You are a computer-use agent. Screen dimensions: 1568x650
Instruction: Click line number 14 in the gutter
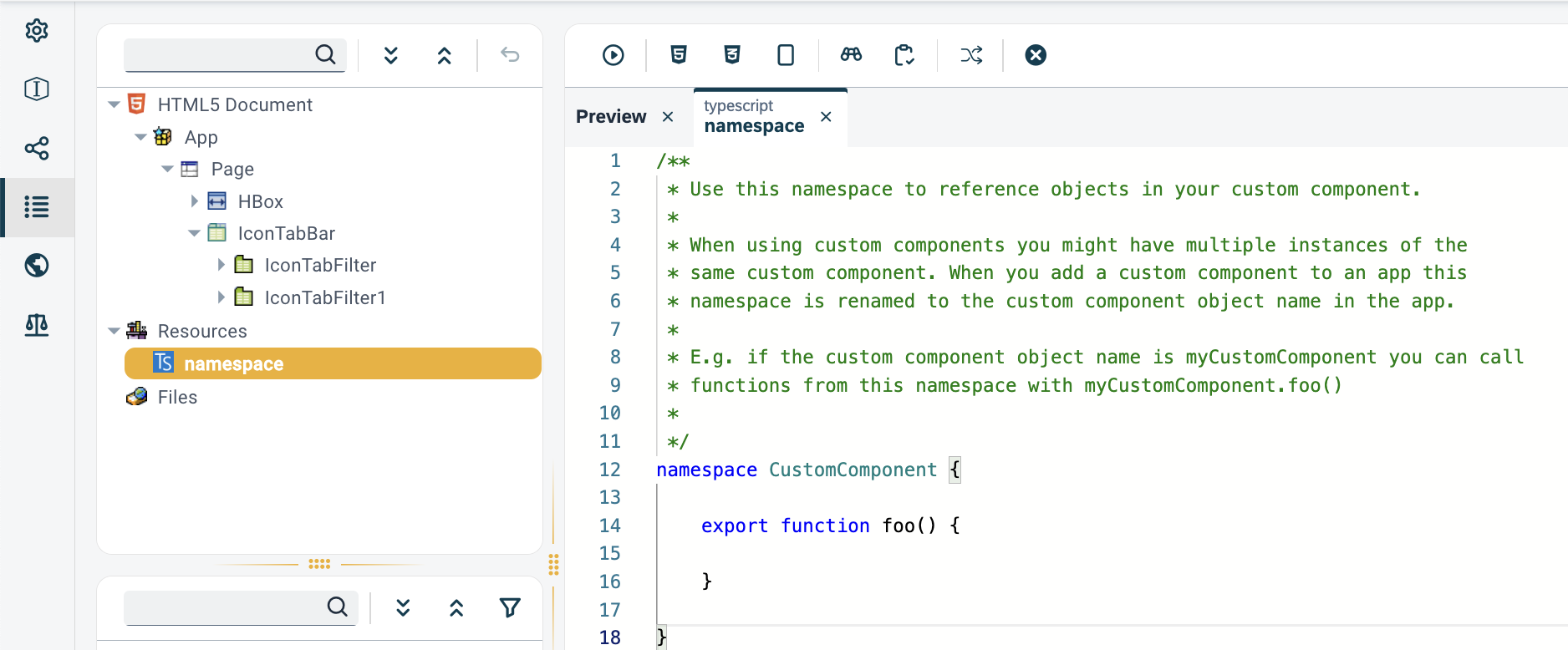tap(610, 526)
